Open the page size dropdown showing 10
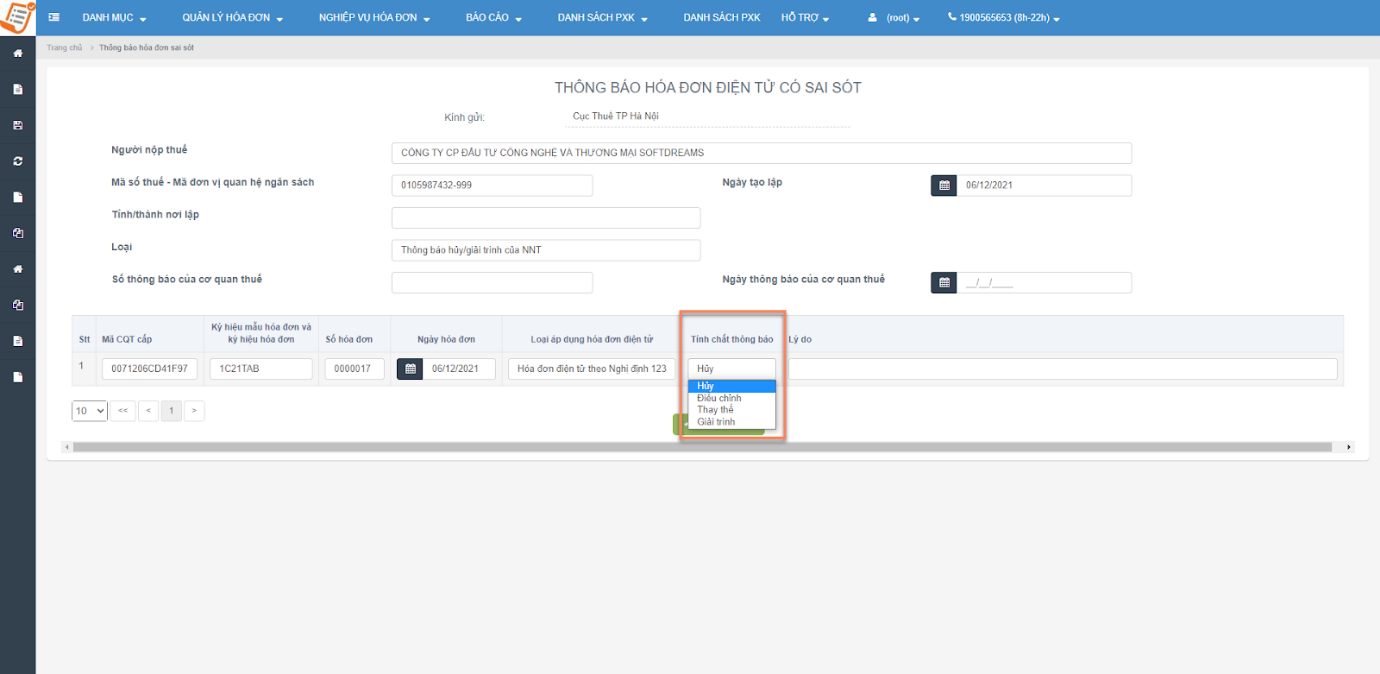The image size is (1380, 674). pos(89,411)
